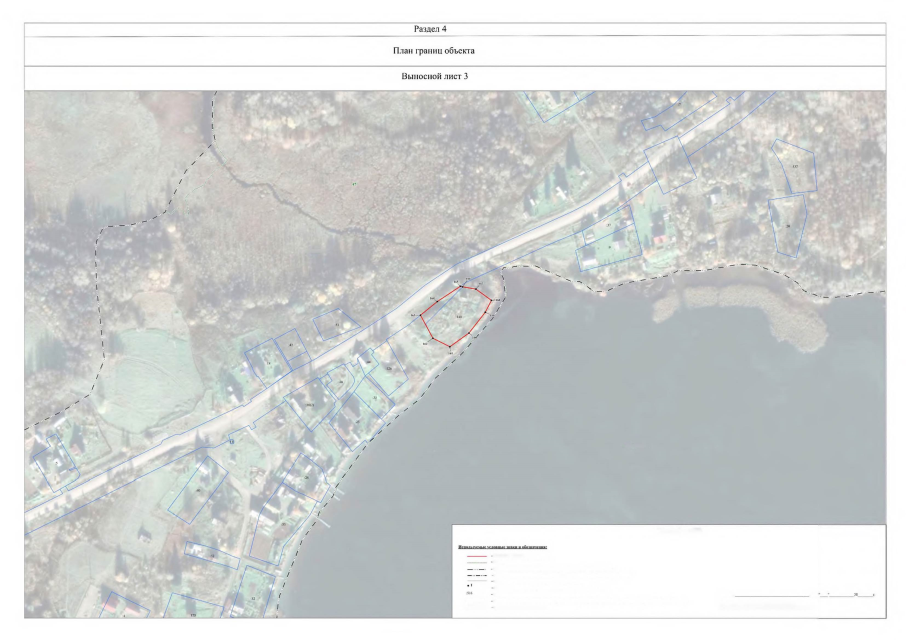Click the small blue marker on the road

(232, 440)
